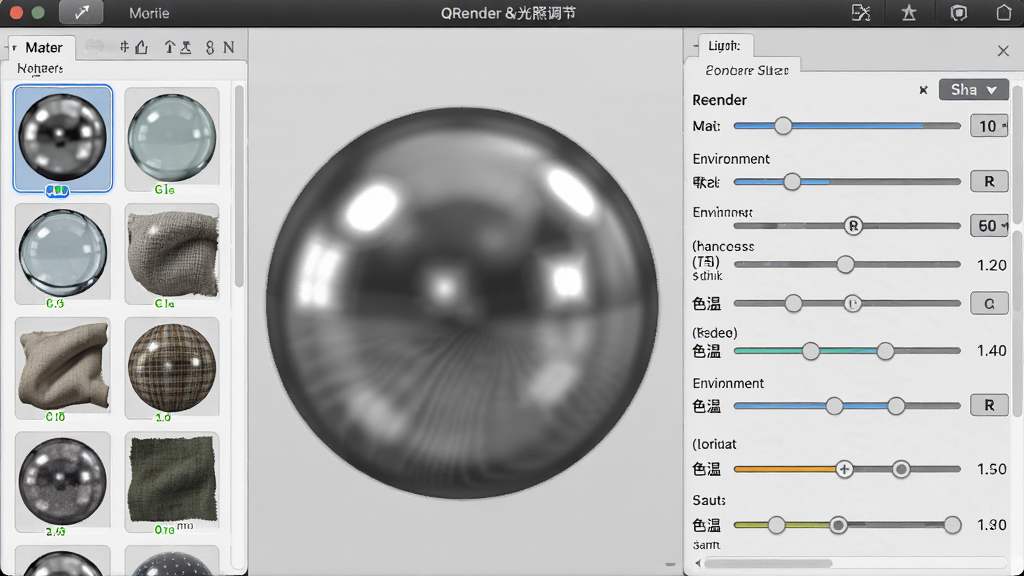
Task: Click the dark-dot handle on Sauts slider
Action: [839, 524]
